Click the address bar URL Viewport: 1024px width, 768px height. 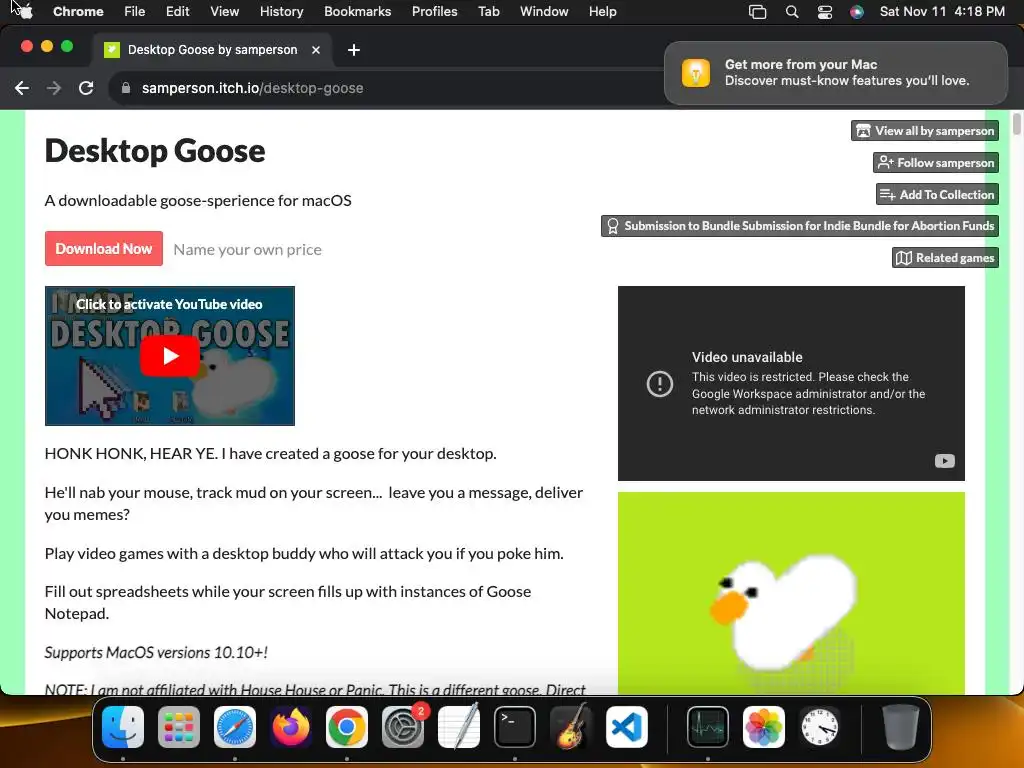[x=253, y=88]
